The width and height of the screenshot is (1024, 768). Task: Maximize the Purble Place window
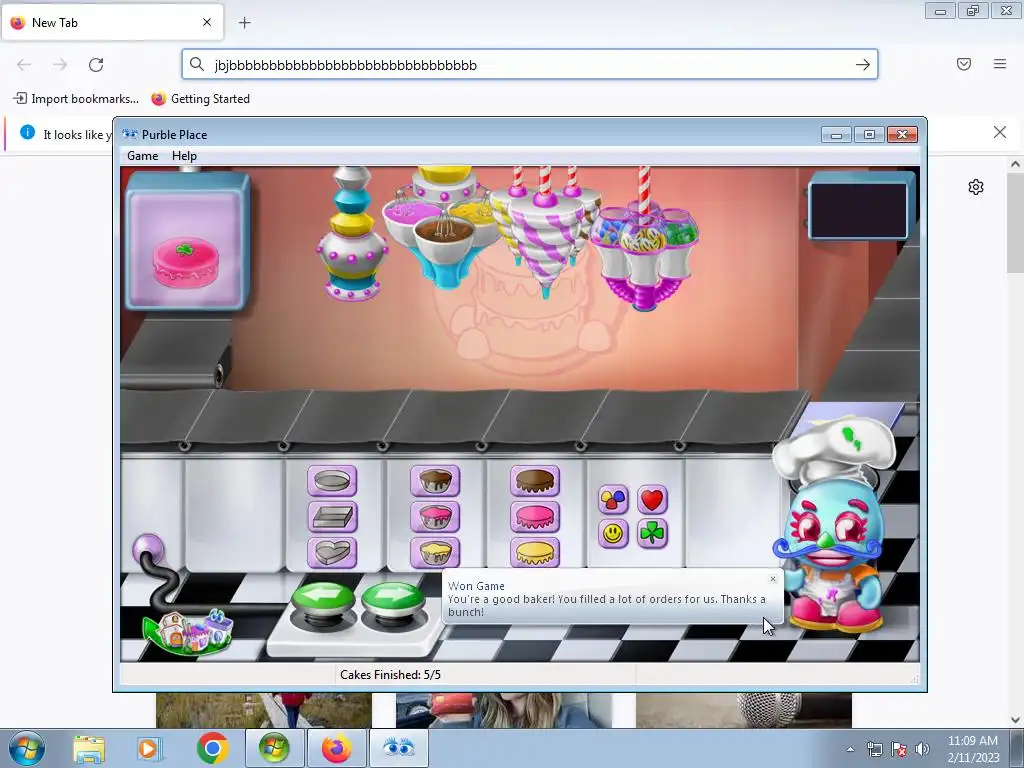pyautogui.click(x=869, y=135)
